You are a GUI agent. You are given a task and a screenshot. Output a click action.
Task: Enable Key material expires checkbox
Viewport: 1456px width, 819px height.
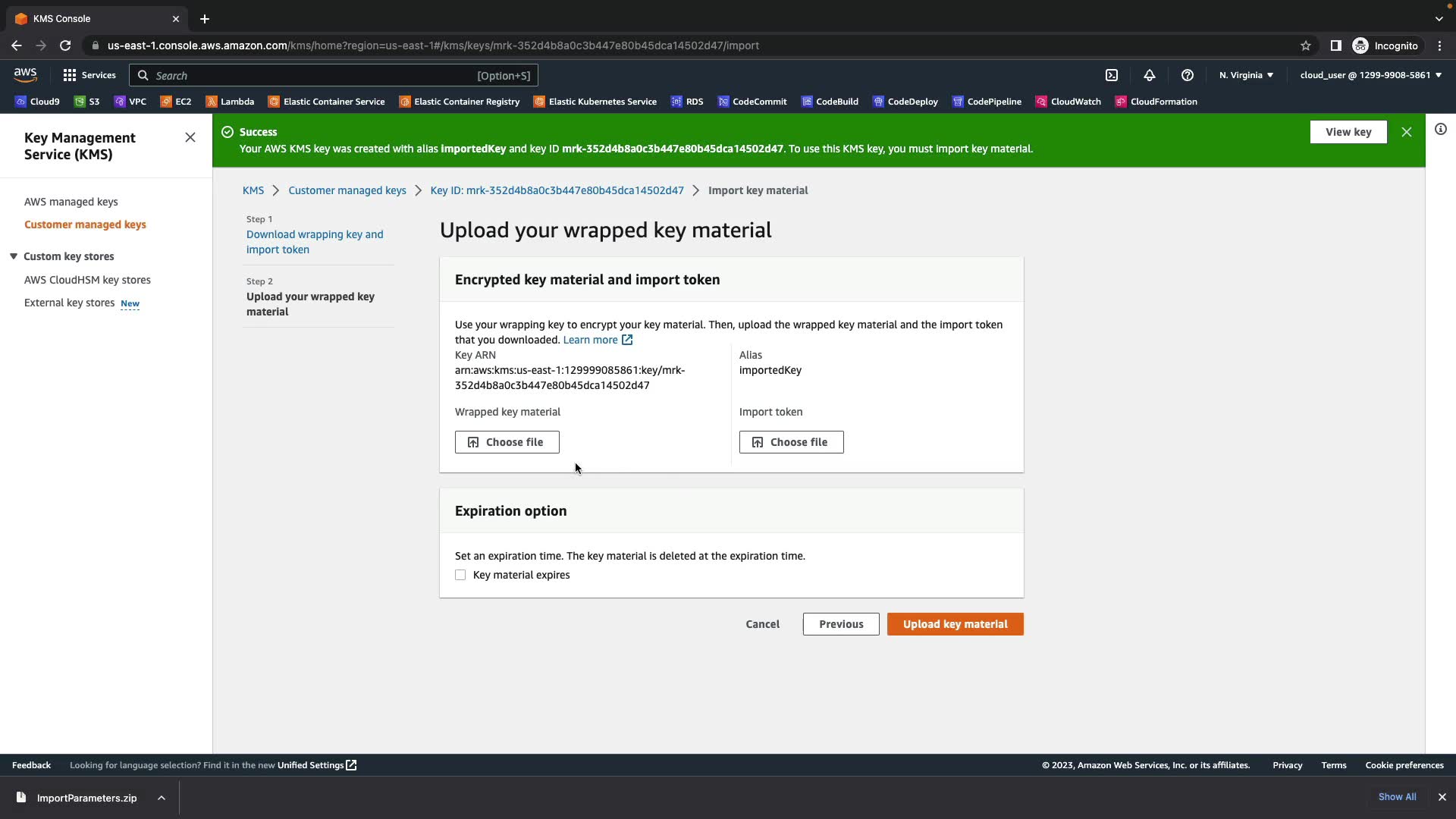[x=460, y=575]
